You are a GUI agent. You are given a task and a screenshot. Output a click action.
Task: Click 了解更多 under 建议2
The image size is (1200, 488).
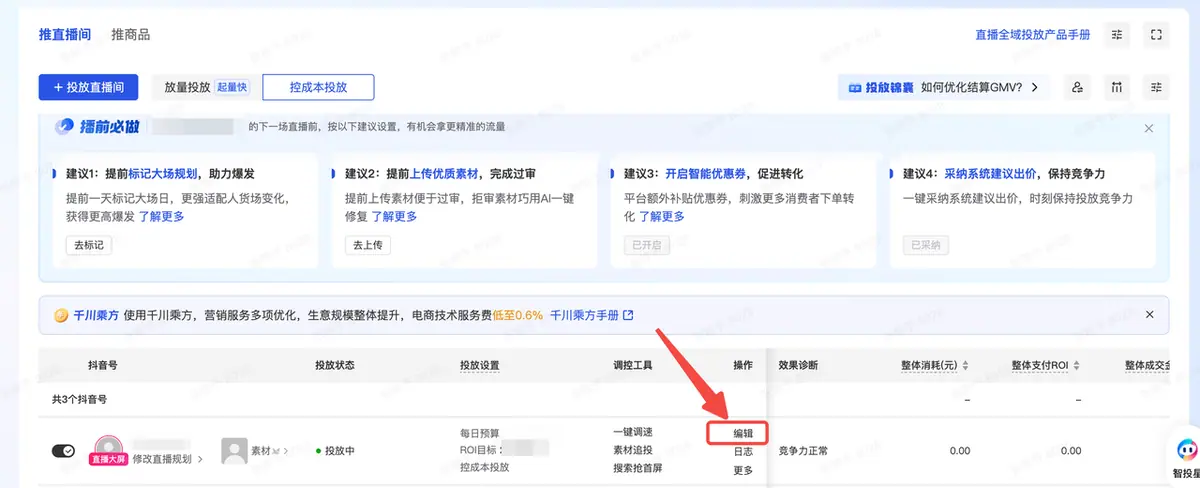click(394, 216)
